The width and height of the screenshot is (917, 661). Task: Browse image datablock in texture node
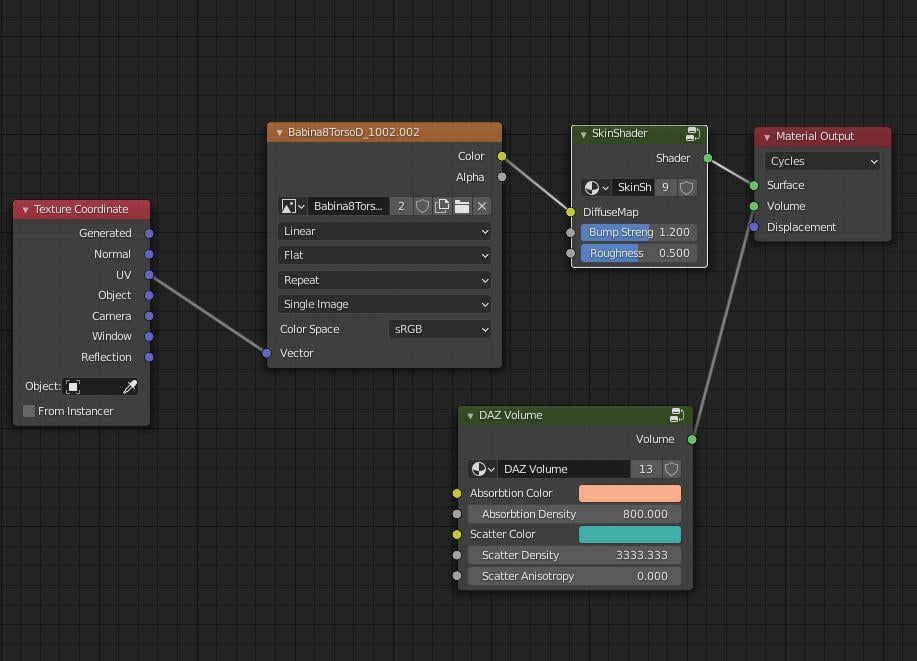pyautogui.click(x=293, y=206)
